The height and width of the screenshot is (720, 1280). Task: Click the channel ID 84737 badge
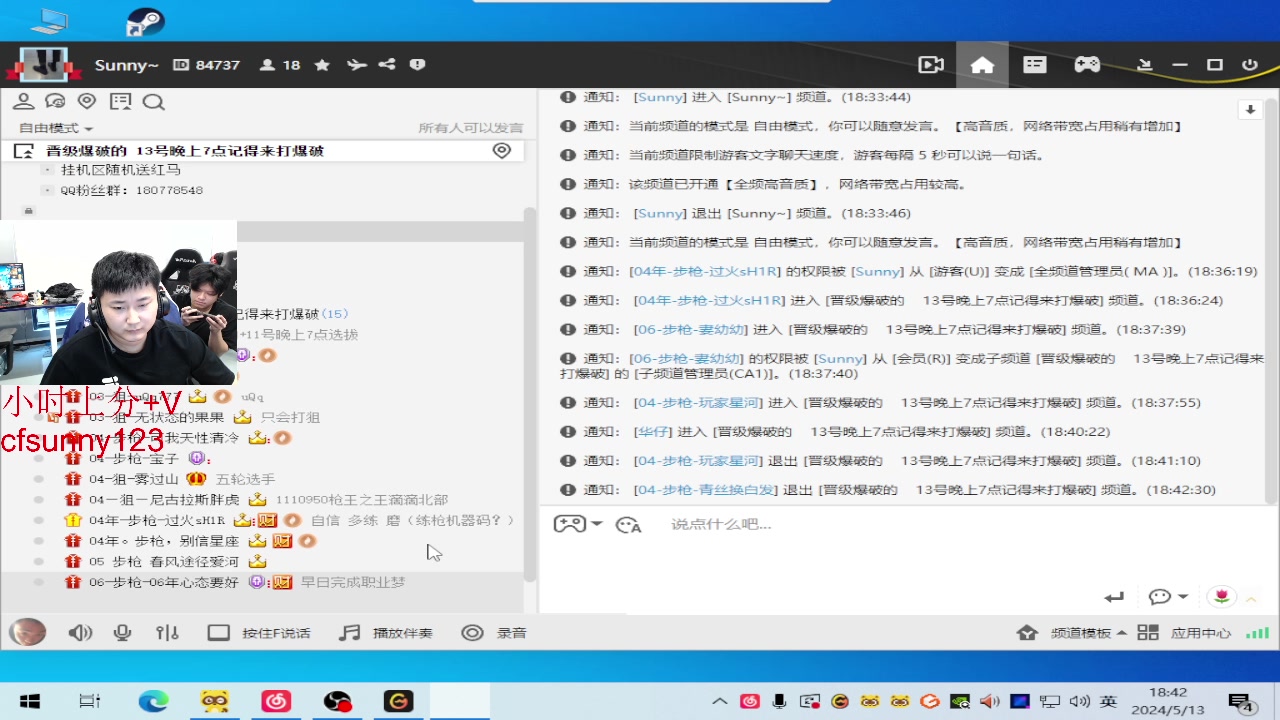tap(206, 65)
